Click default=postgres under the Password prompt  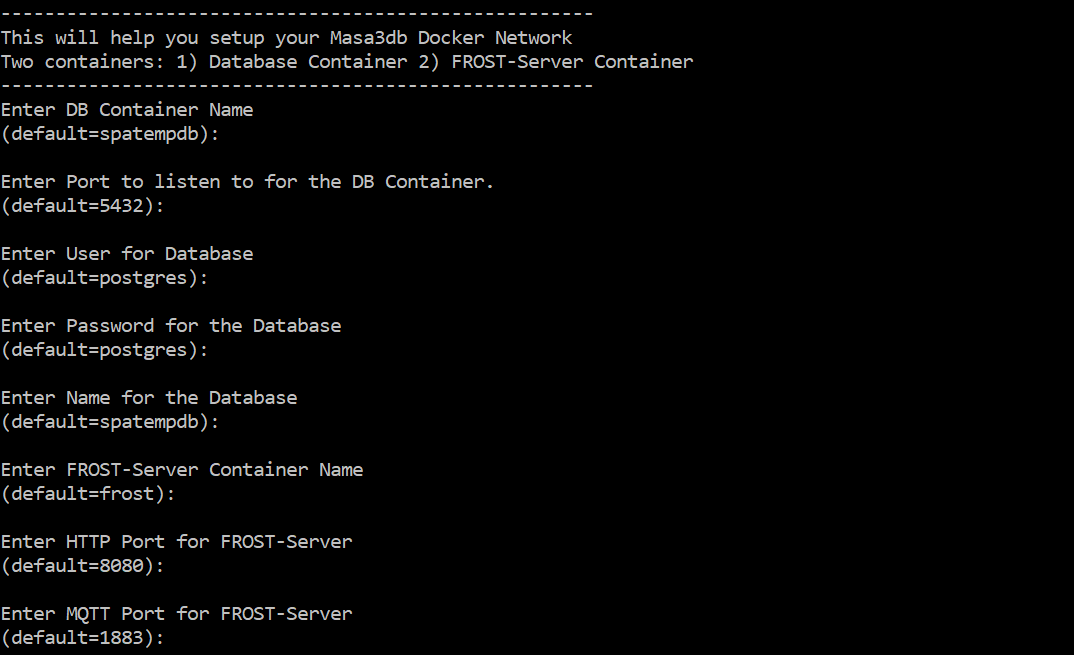pos(104,350)
